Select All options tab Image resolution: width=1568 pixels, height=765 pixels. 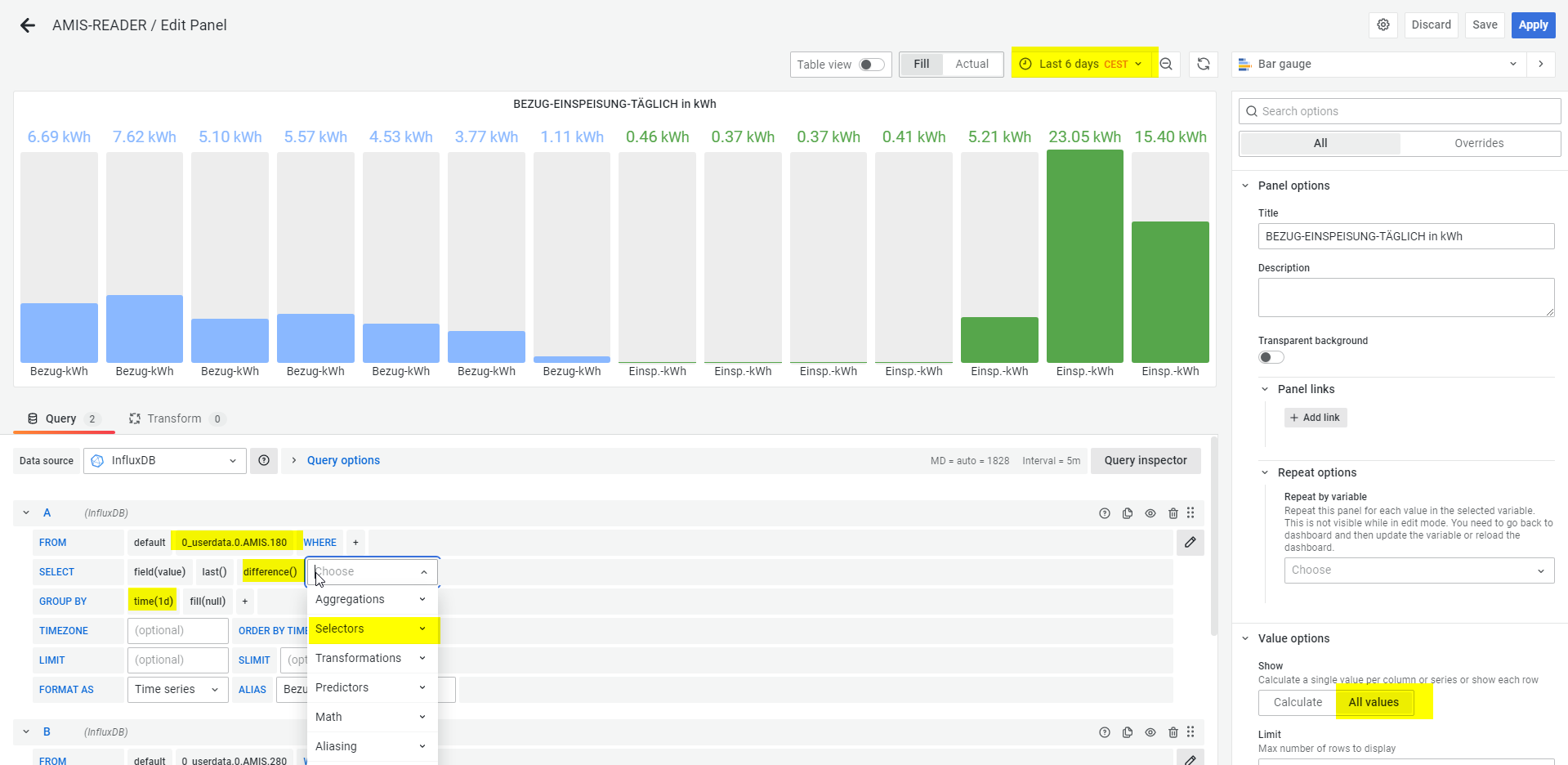point(1320,143)
